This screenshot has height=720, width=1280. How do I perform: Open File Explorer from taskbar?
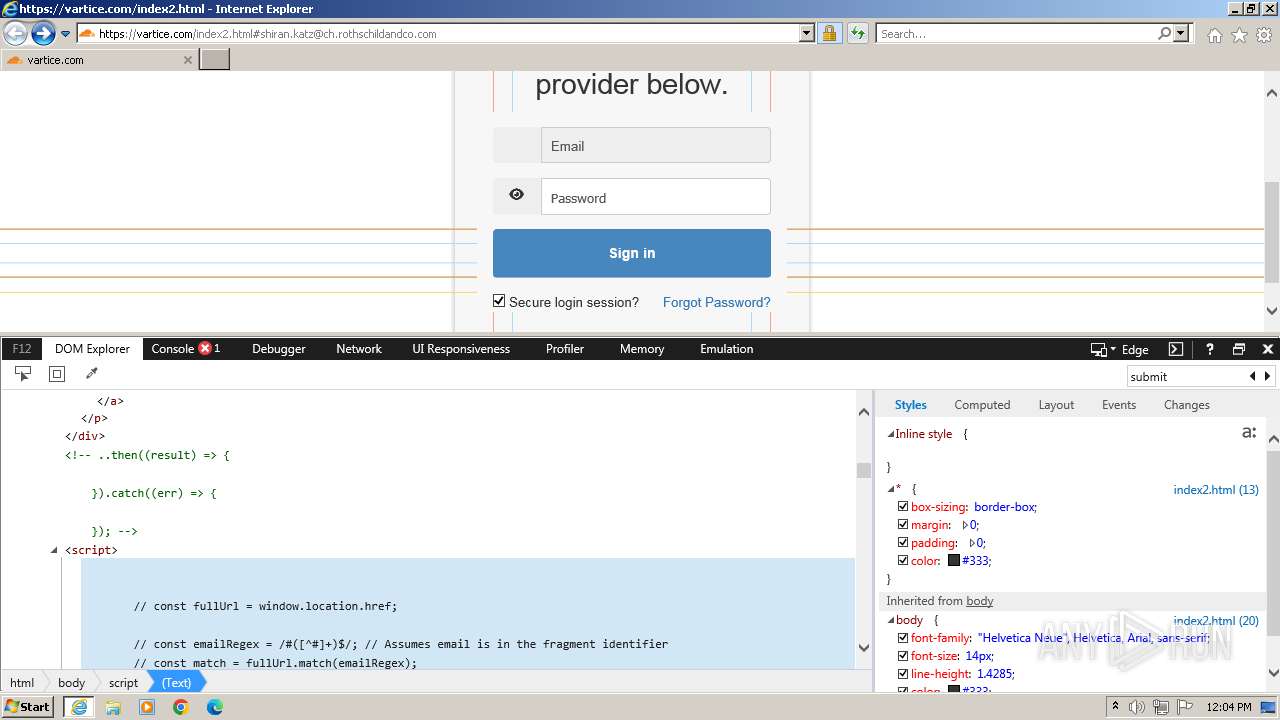113,707
